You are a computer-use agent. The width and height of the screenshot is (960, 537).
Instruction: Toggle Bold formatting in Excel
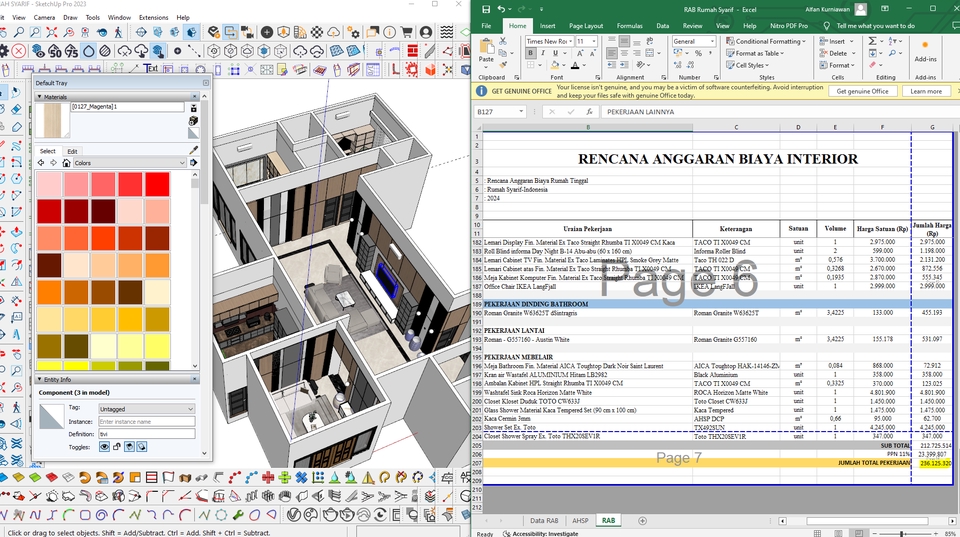click(x=531, y=53)
